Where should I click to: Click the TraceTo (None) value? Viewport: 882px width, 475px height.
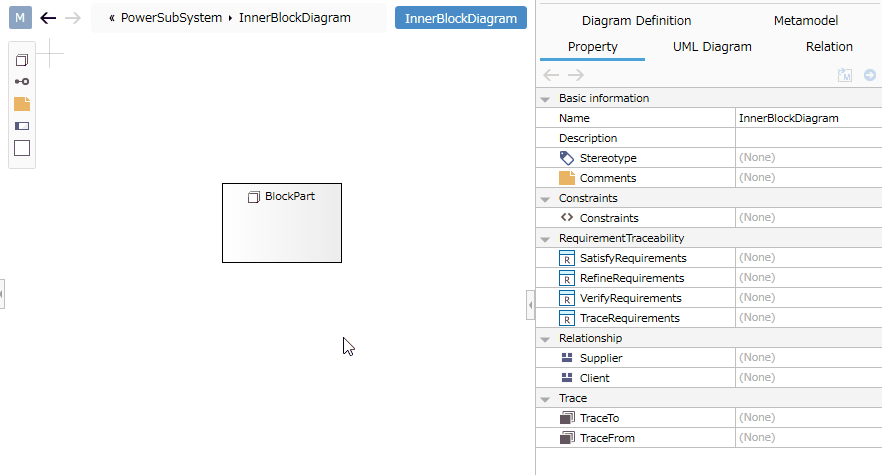[x=757, y=417]
